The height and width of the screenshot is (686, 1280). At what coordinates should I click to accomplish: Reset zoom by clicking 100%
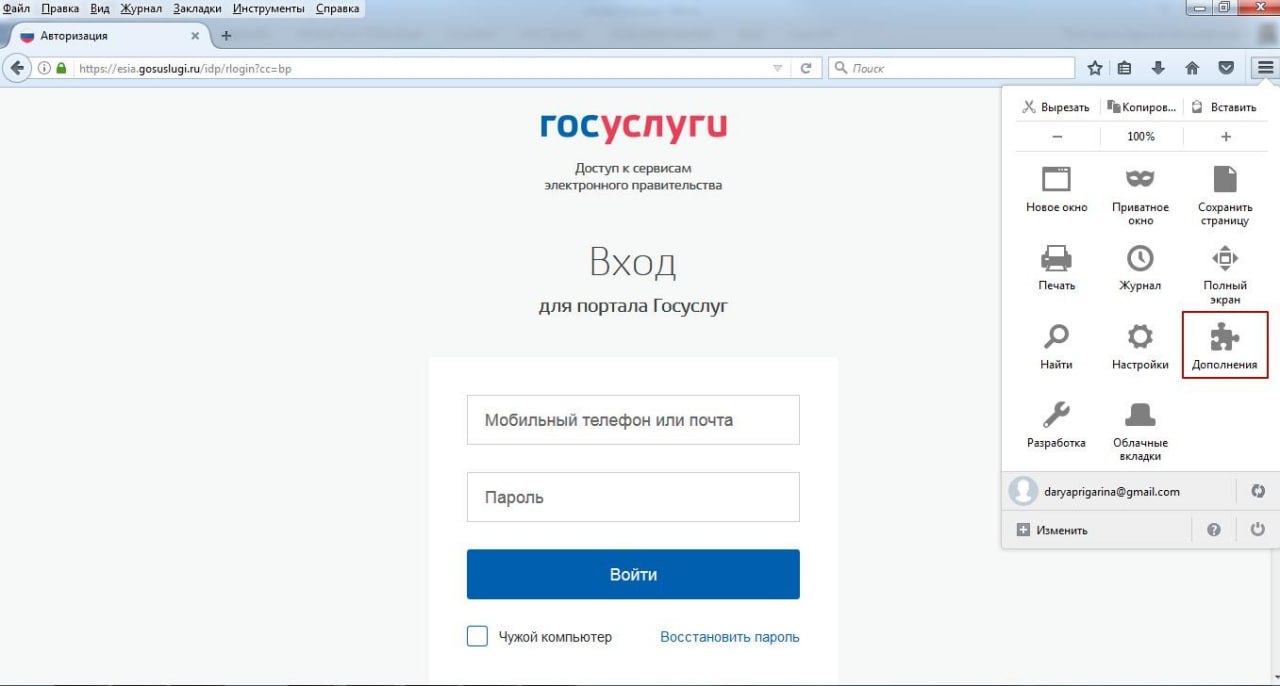click(1141, 136)
